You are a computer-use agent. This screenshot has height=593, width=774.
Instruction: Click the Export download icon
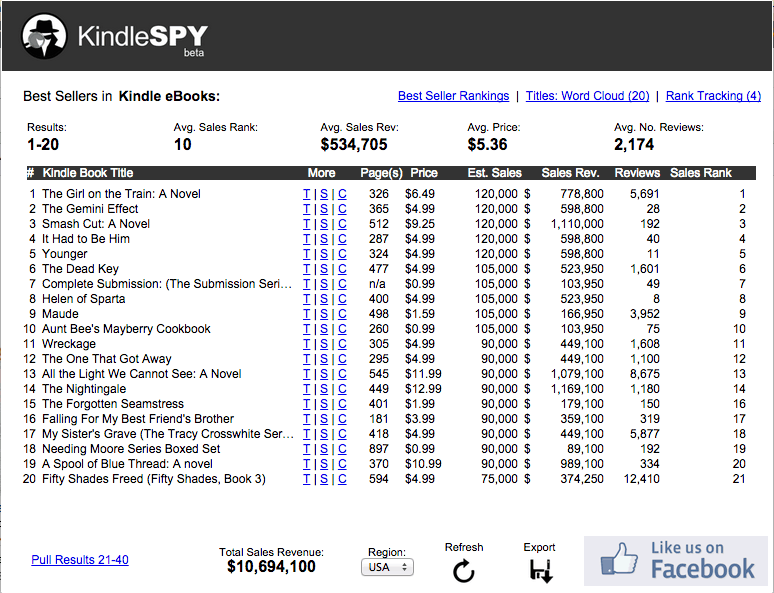(x=541, y=571)
